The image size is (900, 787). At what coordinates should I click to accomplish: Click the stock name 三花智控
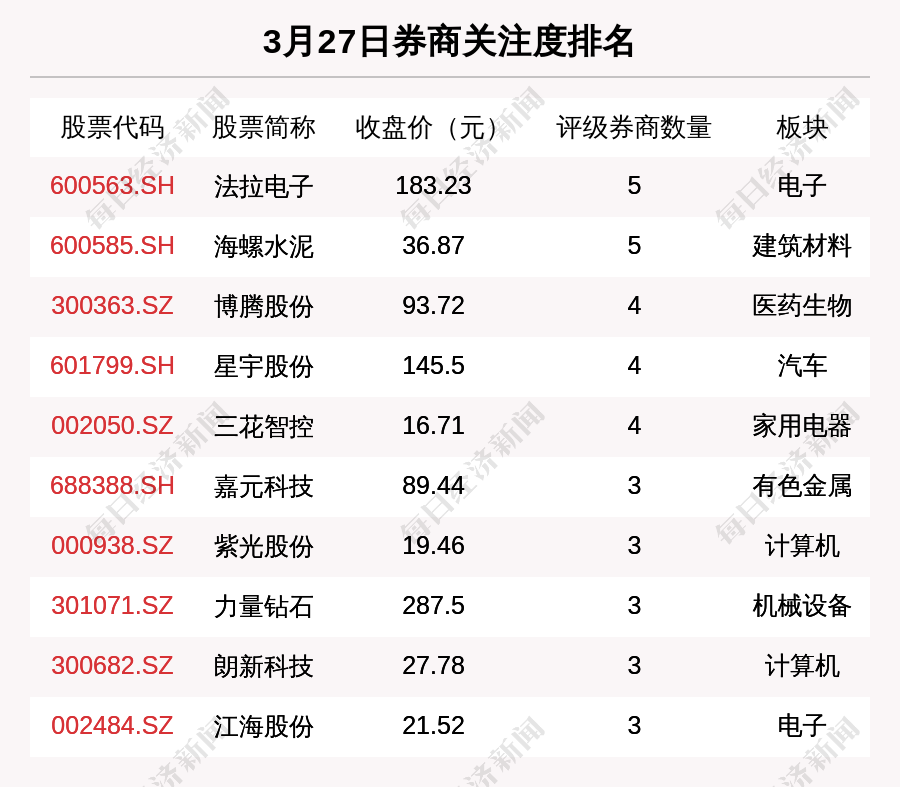point(263,426)
